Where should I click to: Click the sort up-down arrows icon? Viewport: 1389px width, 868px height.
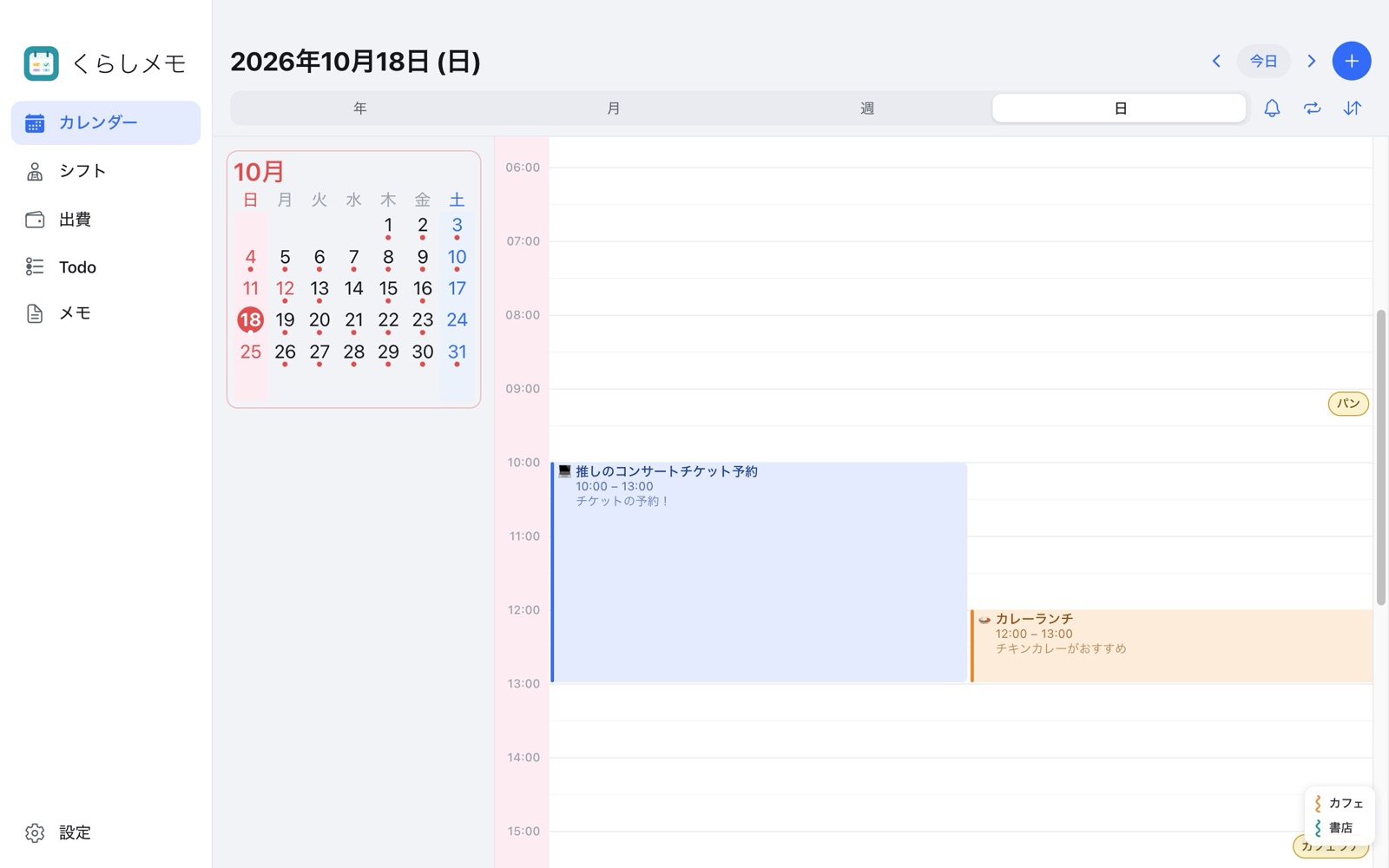point(1353,108)
